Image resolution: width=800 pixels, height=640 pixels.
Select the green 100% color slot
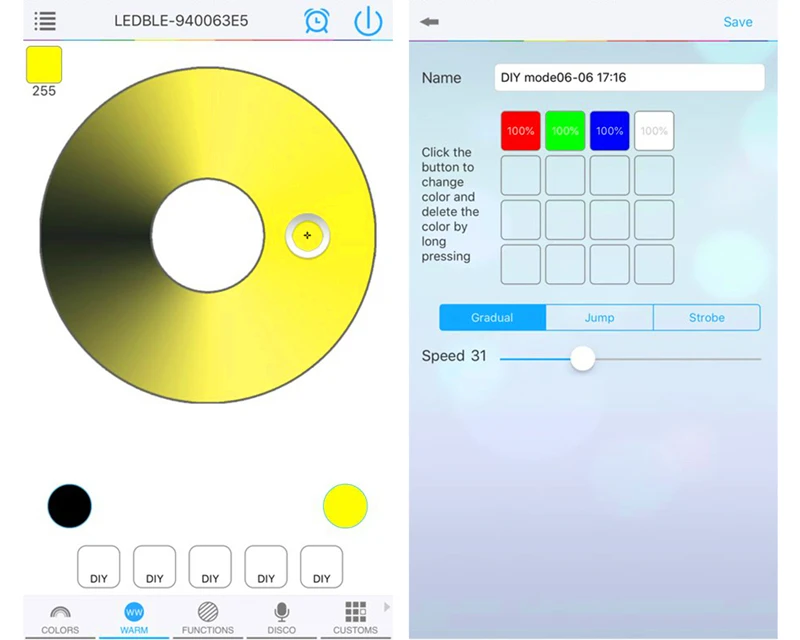tap(565, 131)
